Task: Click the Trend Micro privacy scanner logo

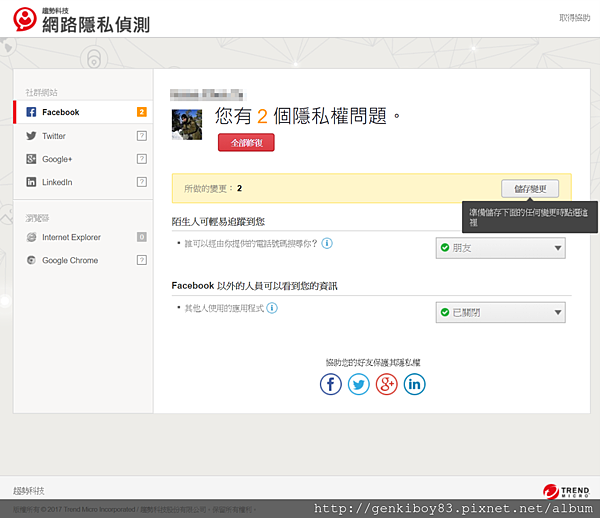Action: (25, 19)
